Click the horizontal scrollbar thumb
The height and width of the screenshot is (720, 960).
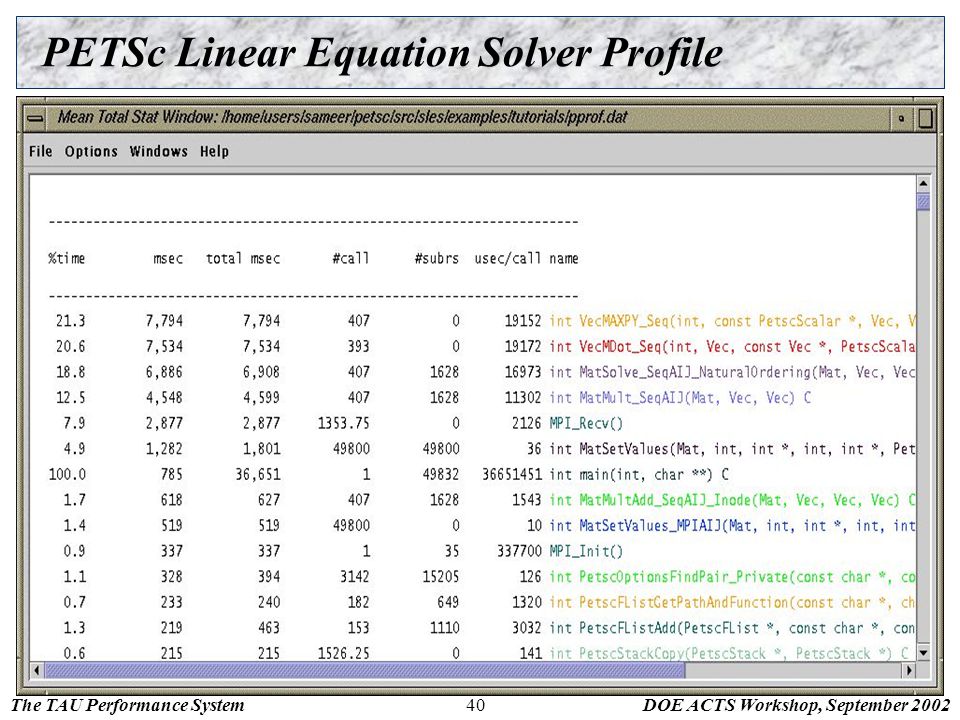click(x=365, y=670)
